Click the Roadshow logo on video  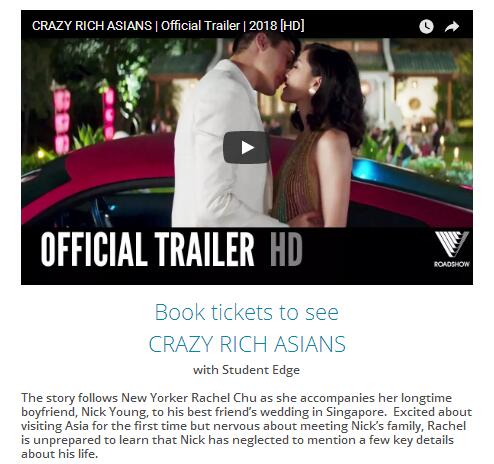coord(452,249)
